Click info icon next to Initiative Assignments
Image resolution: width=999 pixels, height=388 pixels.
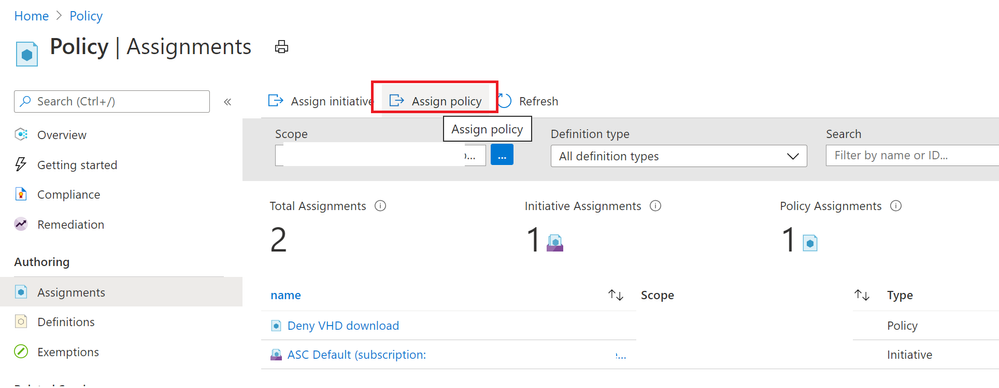pos(655,206)
